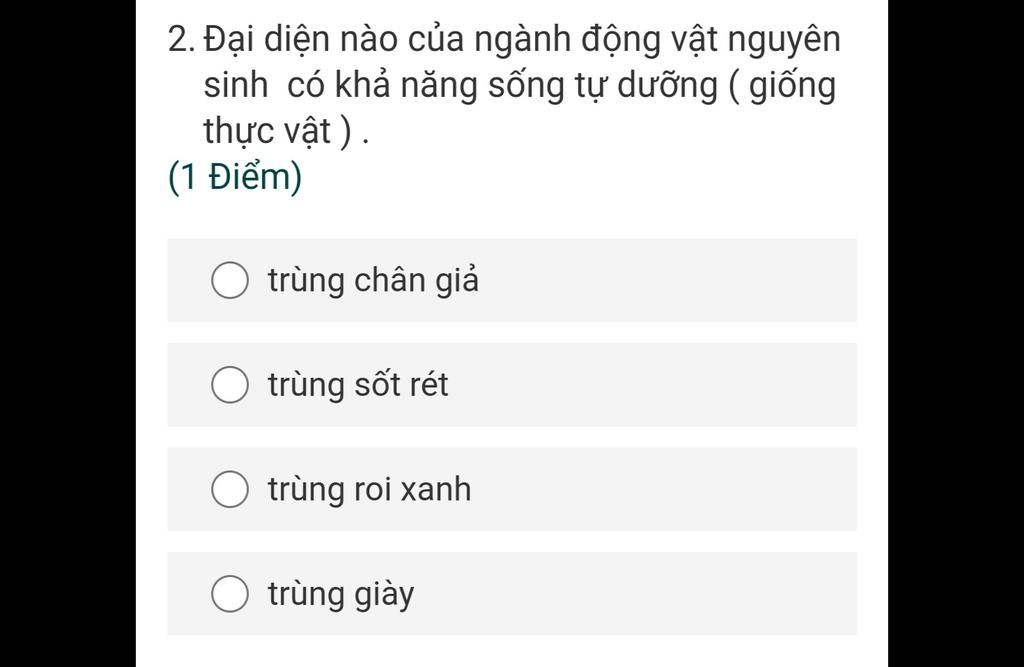
Task: Click the question number "2."
Action: (x=181, y=39)
